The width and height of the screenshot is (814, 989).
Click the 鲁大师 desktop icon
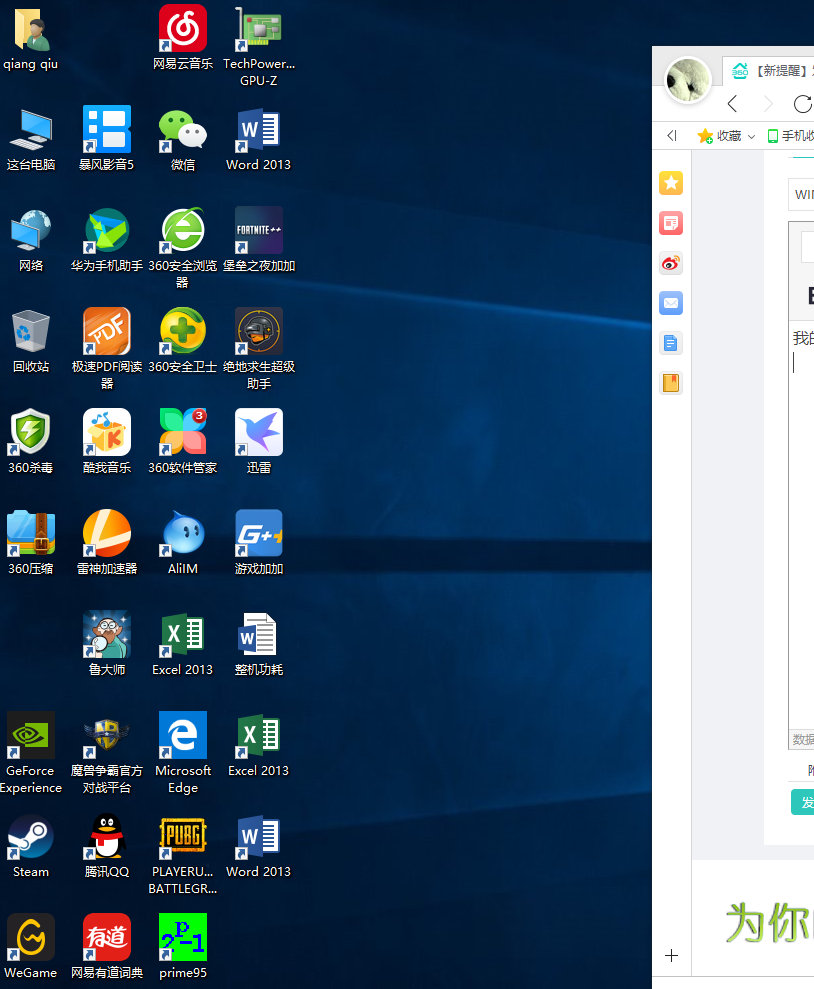pos(106,635)
